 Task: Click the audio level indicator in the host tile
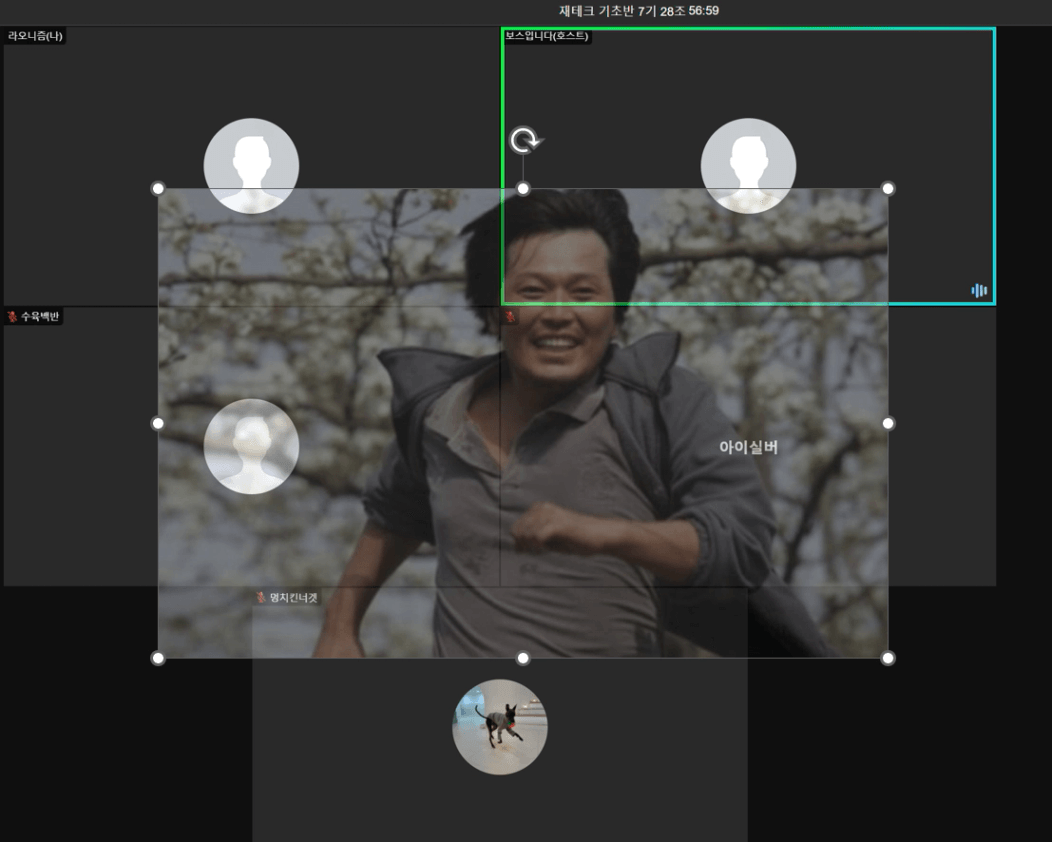coord(979,290)
